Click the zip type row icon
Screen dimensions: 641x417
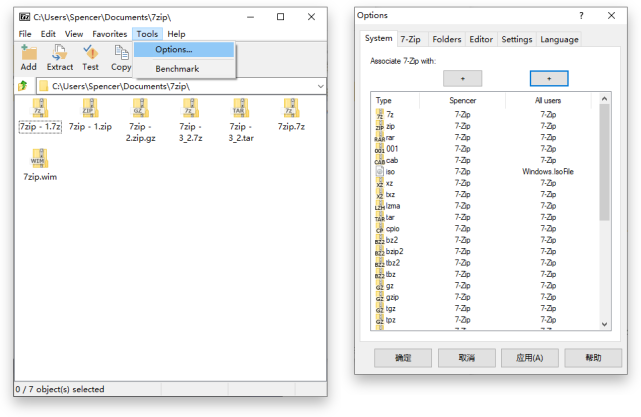click(380, 126)
